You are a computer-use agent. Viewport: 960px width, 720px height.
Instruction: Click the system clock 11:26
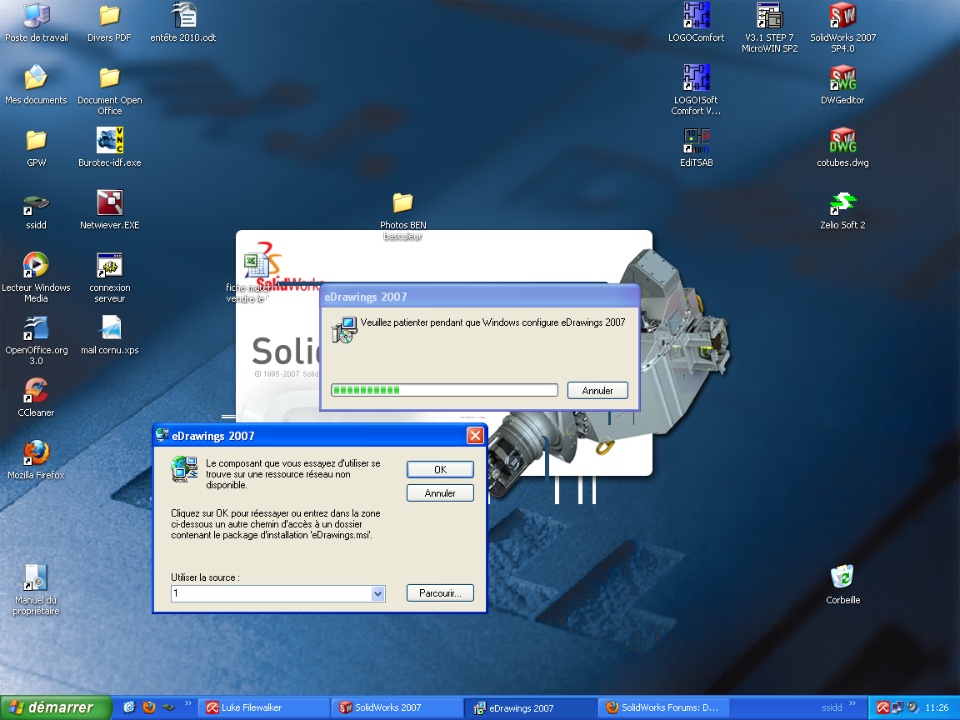coord(937,708)
